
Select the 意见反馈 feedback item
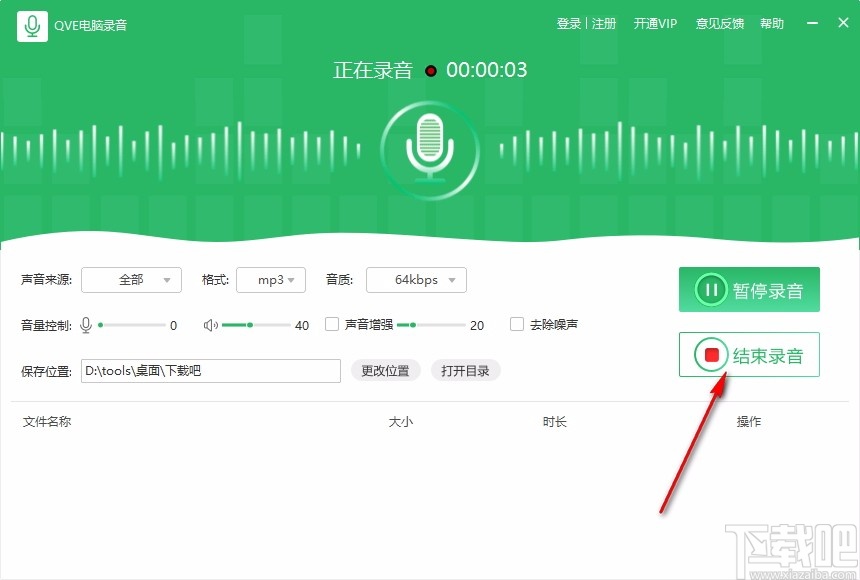pyautogui.click(x=719, y=23)
